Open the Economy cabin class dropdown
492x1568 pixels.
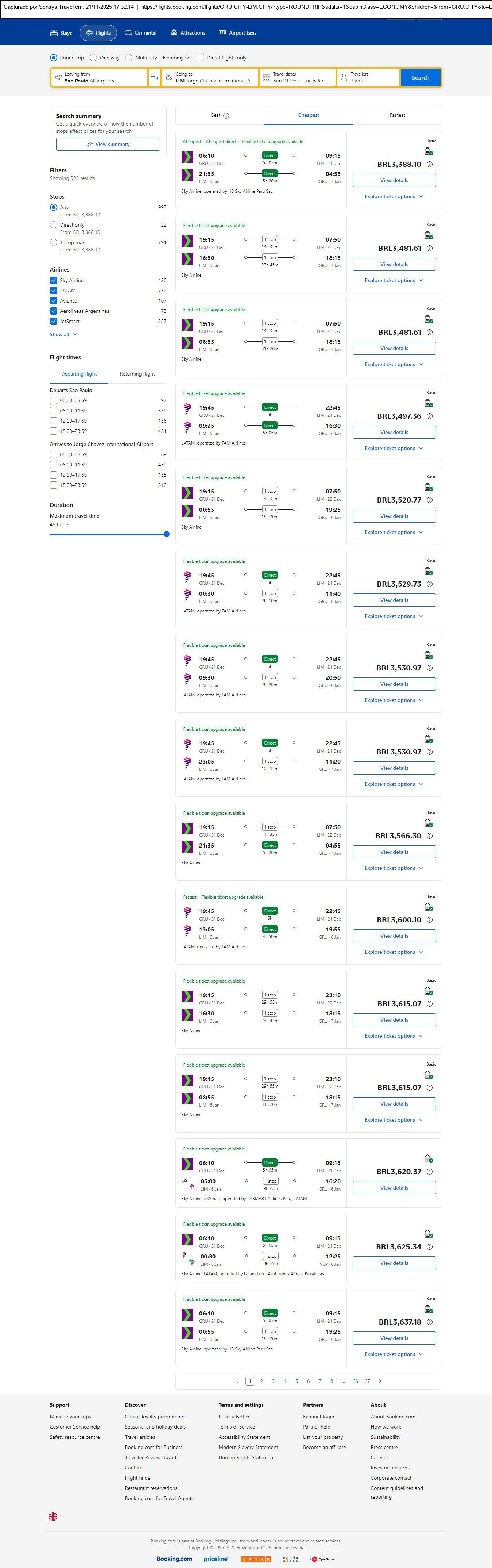pyautogui.click(x=176, y=58)
